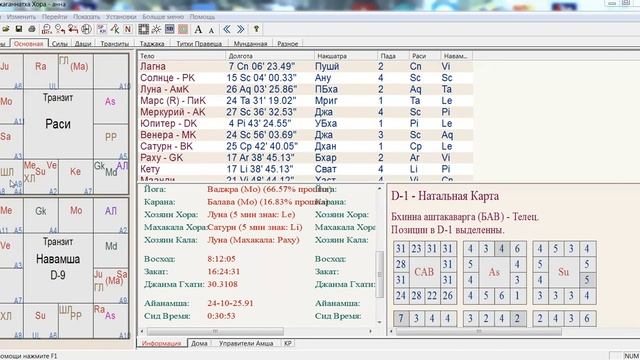Viewport: 640px width, 360px height.
Task: Open the Больше меню menu
Action: (x=163, y=17)
